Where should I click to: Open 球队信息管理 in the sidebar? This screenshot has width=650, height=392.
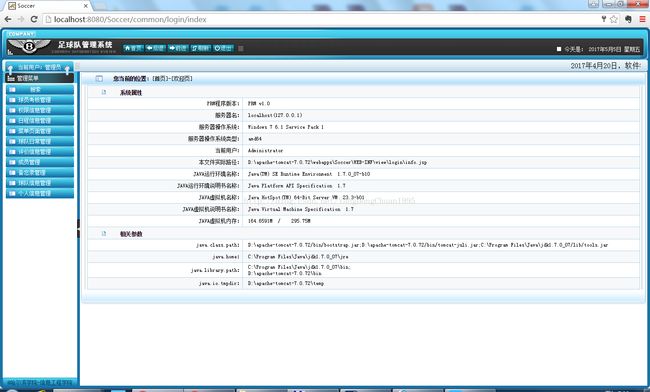pyautogui.click(x=40, y=183)
